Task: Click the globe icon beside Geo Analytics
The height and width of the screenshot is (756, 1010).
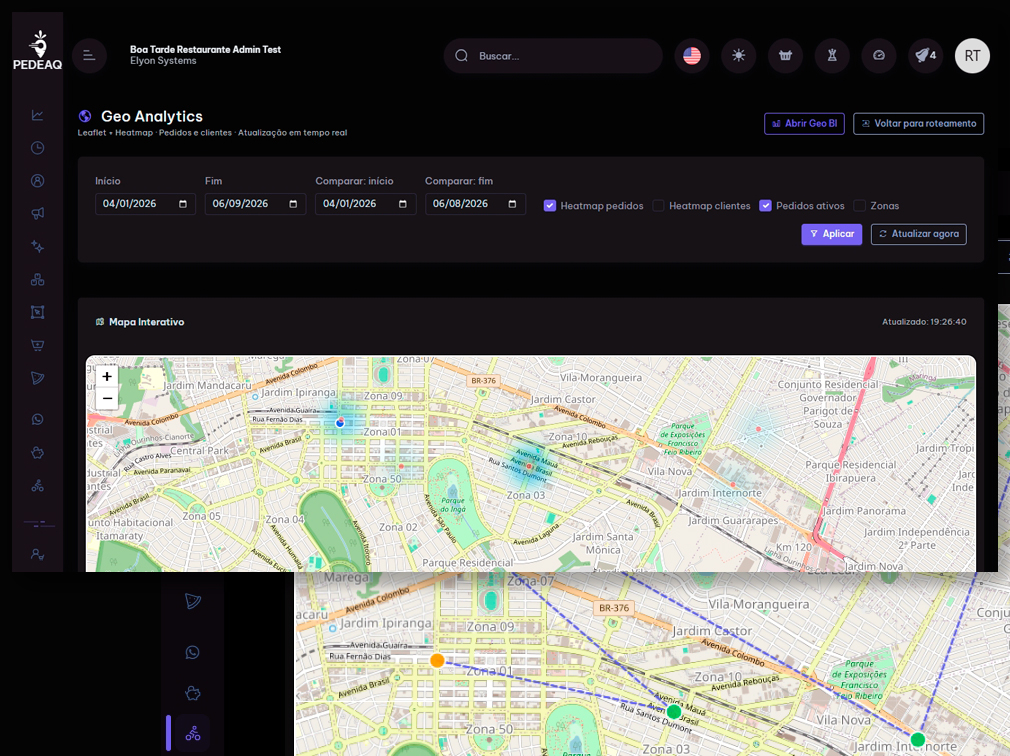Action: (x=84, y=116)
